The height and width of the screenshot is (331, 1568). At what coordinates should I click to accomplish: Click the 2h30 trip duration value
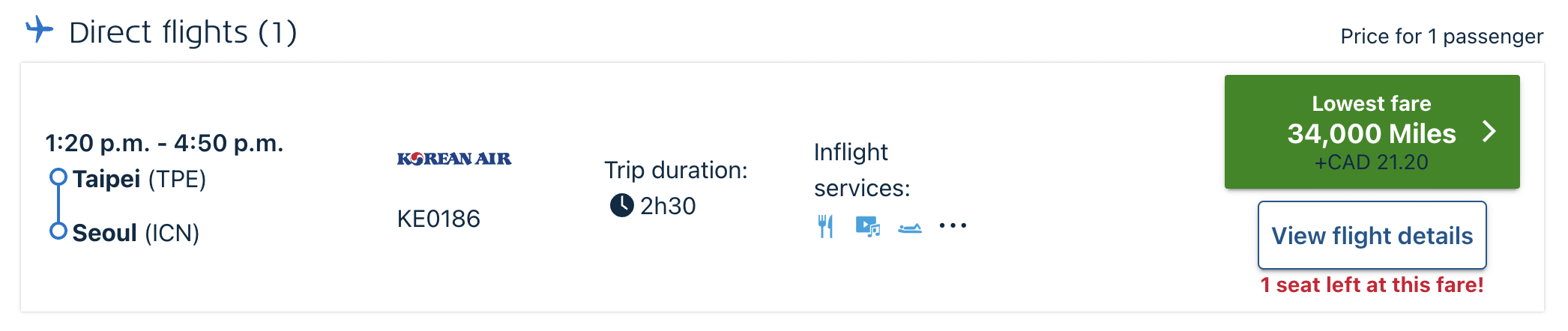tap(667, 205)
